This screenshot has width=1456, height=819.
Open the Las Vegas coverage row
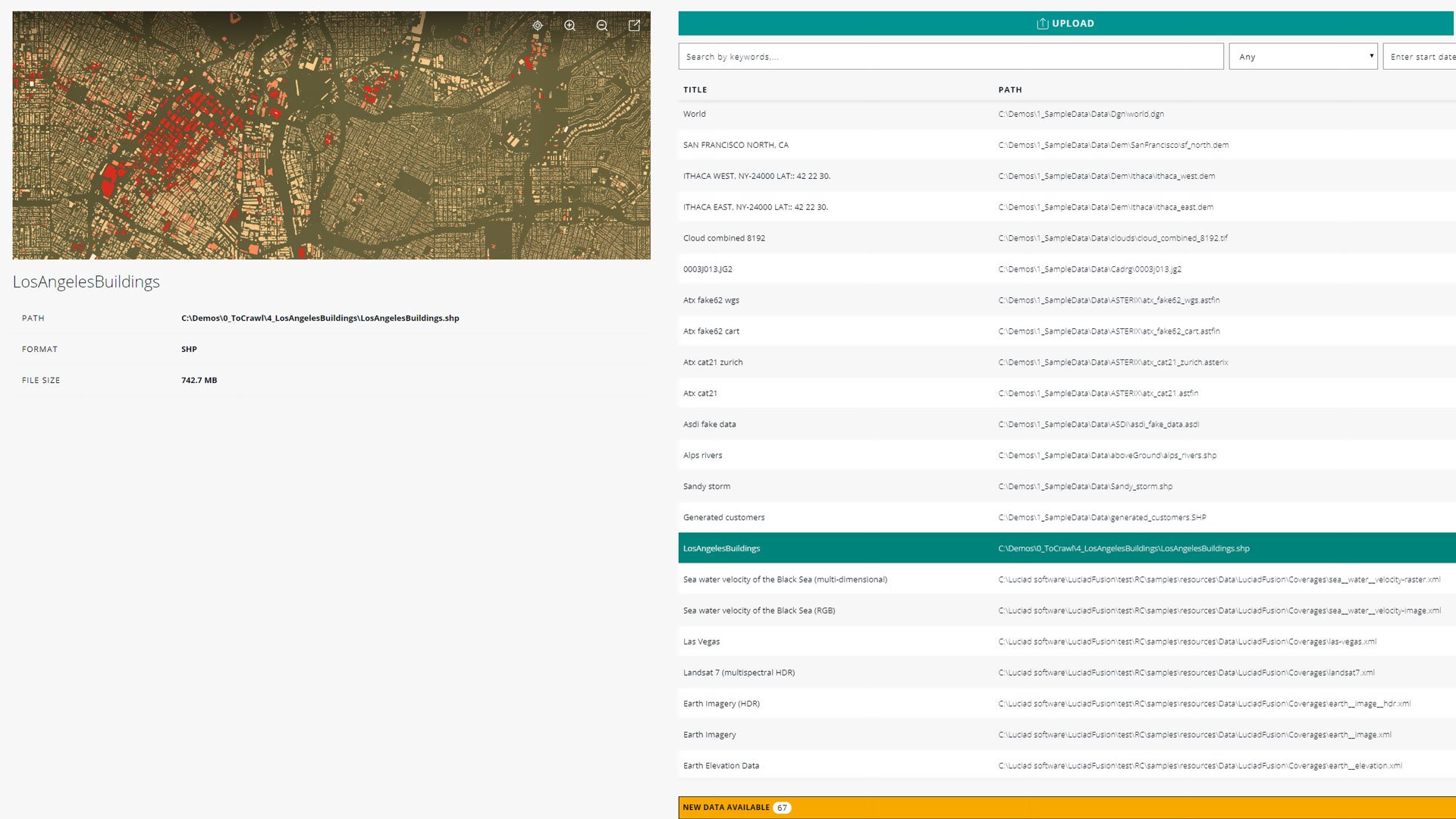(x=701, y=642)
